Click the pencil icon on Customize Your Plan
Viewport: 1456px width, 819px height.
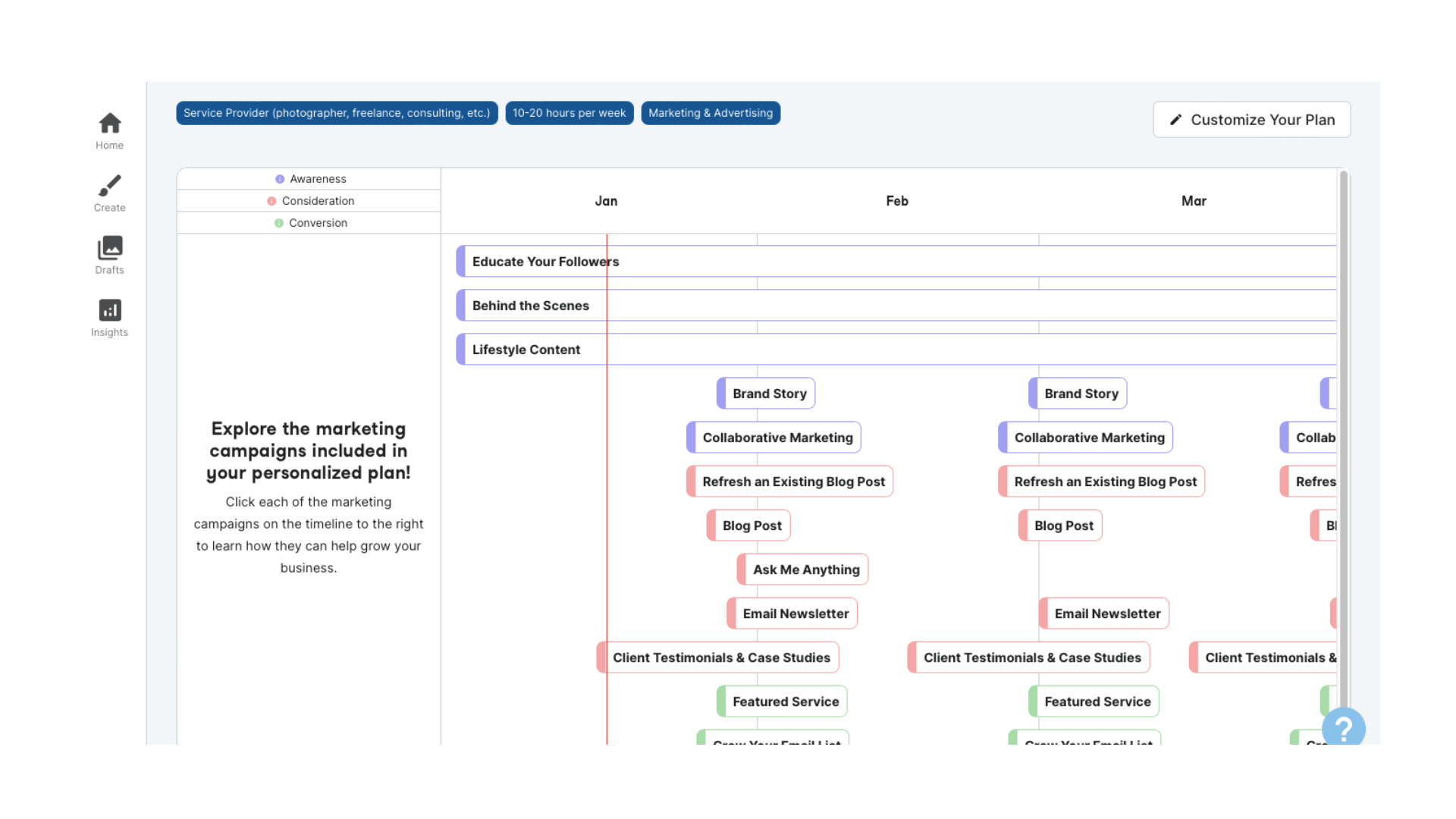tap(1175, 119)
